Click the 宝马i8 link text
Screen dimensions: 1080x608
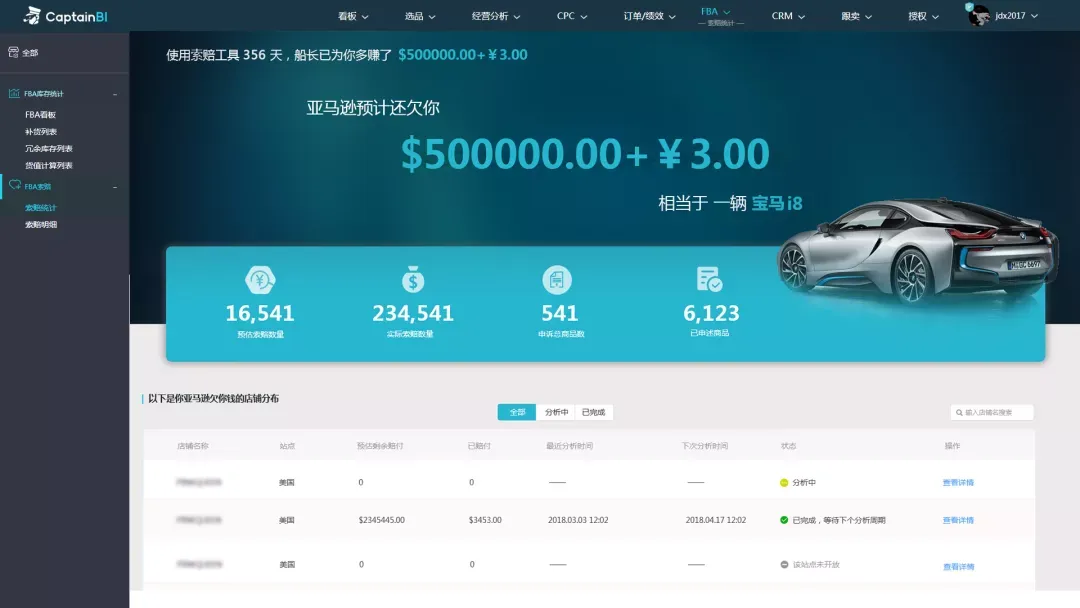click(777, 203)
